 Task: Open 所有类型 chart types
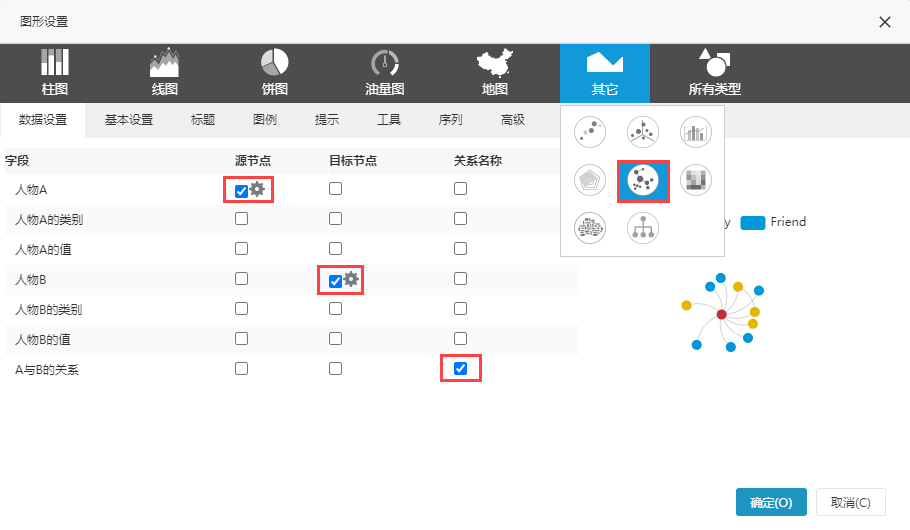[x=714, y=74]
